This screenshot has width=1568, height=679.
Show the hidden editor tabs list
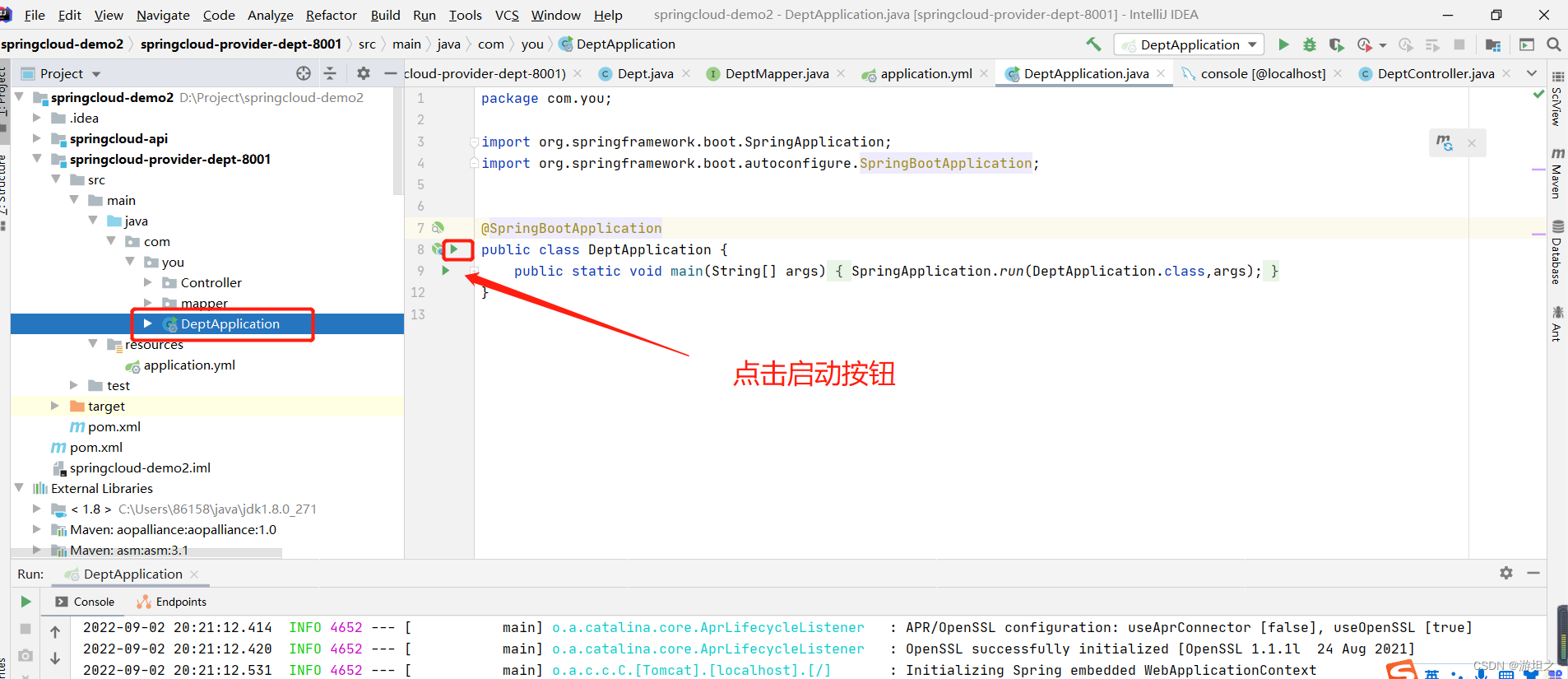pyautogui.click(x=1531, y=73)
